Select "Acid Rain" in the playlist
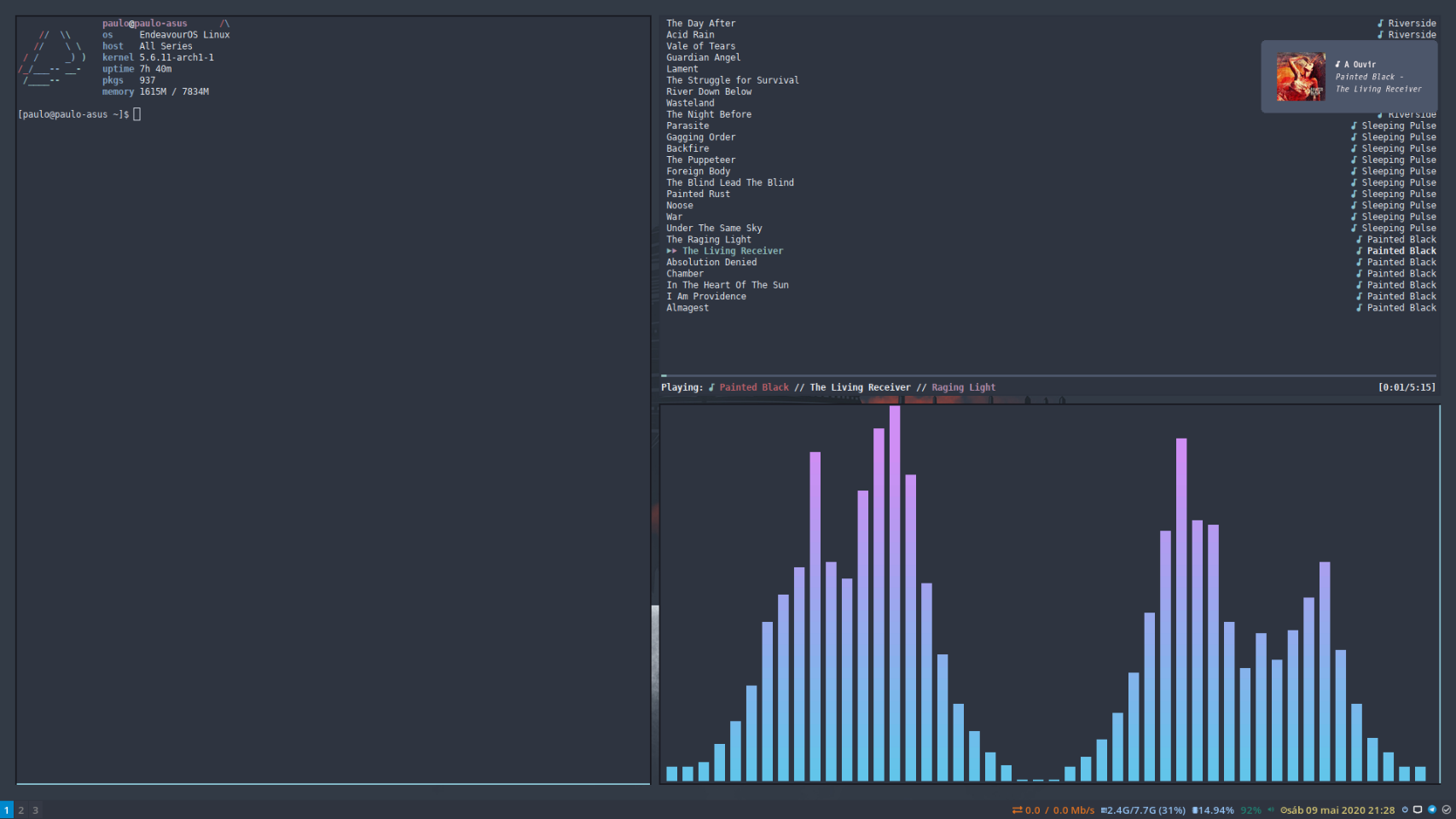The height and width of the screenshot is (819, 1456). click(690, 35)
